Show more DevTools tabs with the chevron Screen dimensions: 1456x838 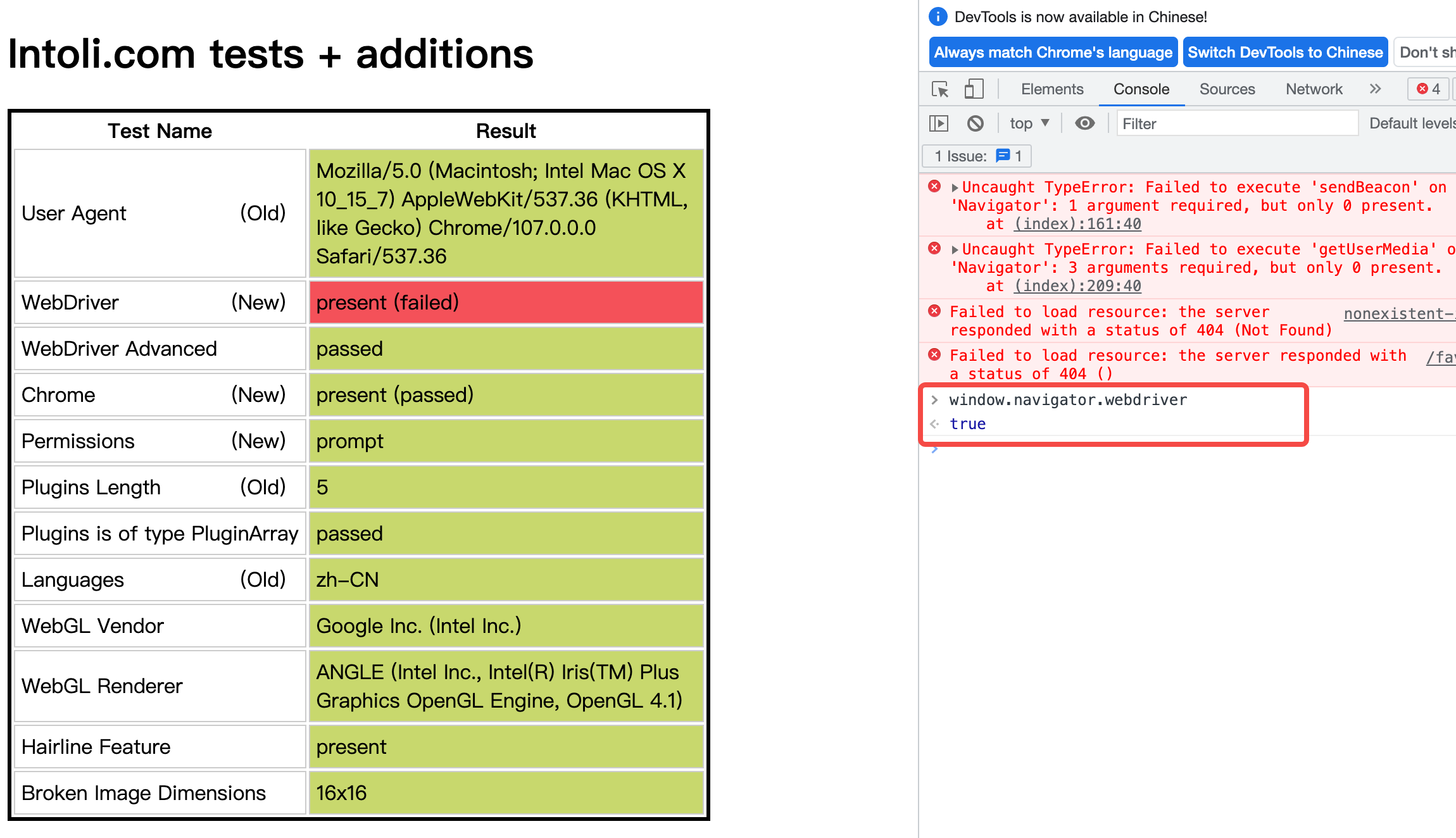[x=1375, y=89]
